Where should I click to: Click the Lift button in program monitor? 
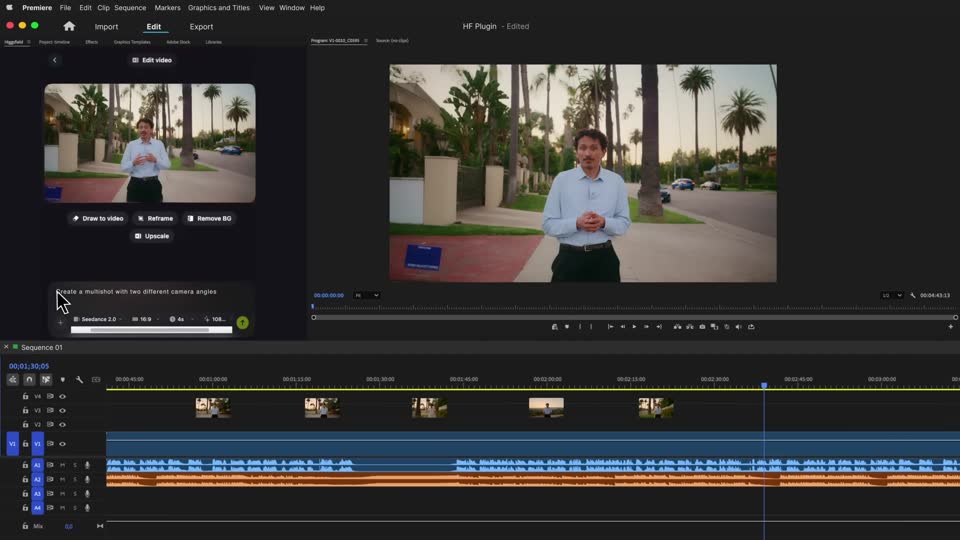point(677,327)
